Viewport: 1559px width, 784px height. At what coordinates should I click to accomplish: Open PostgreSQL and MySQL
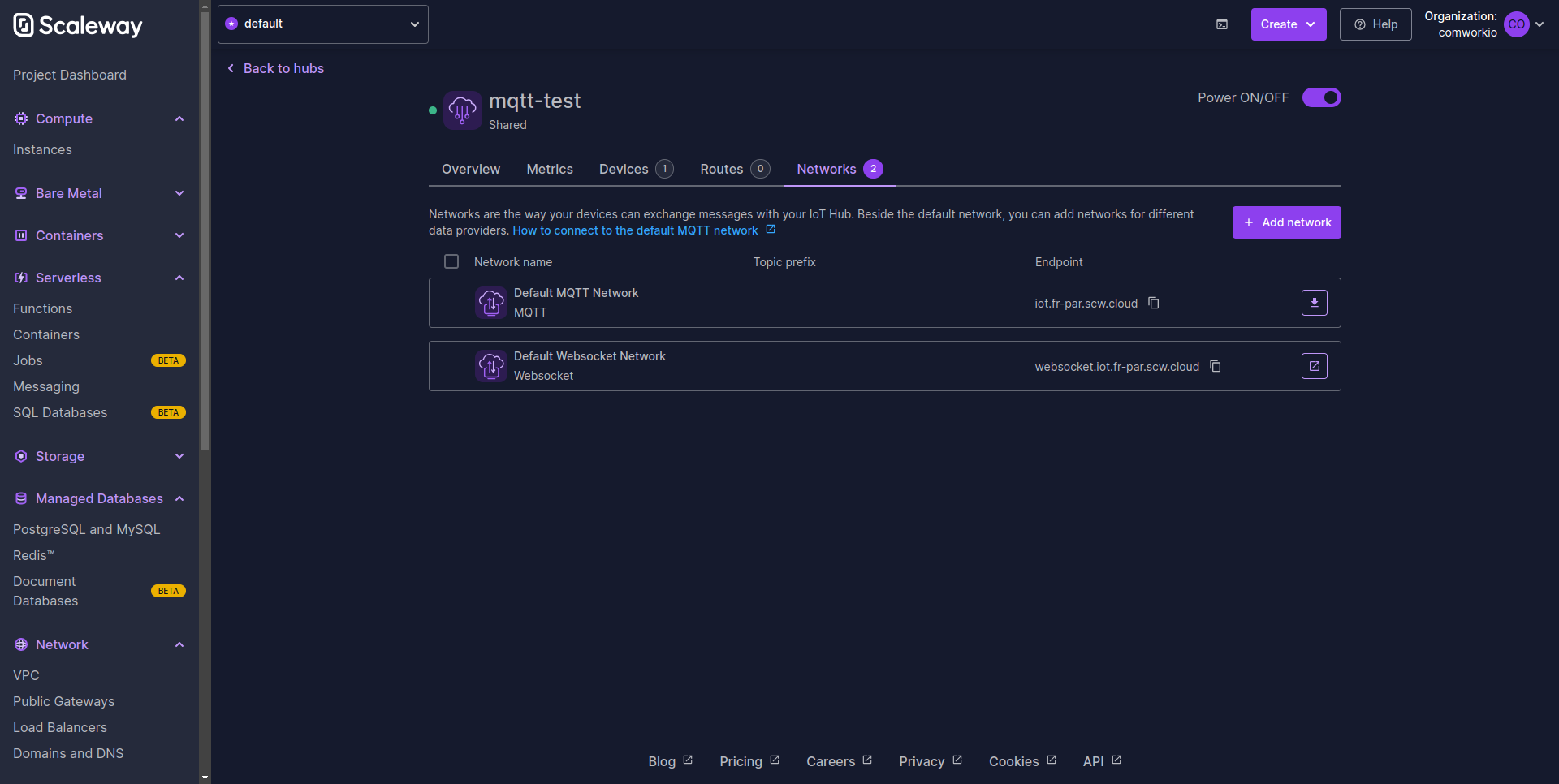click(87, 529)
